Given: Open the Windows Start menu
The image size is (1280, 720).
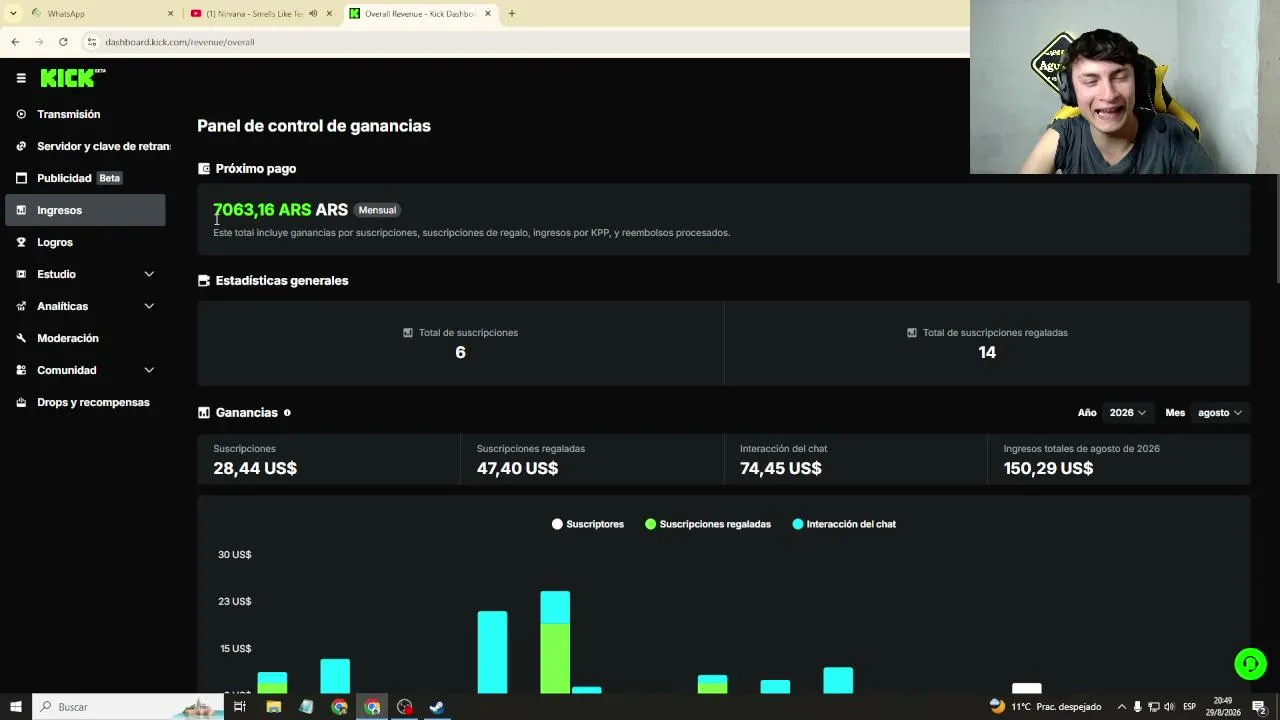Looking at the screenshot, I should coord(16,707).
